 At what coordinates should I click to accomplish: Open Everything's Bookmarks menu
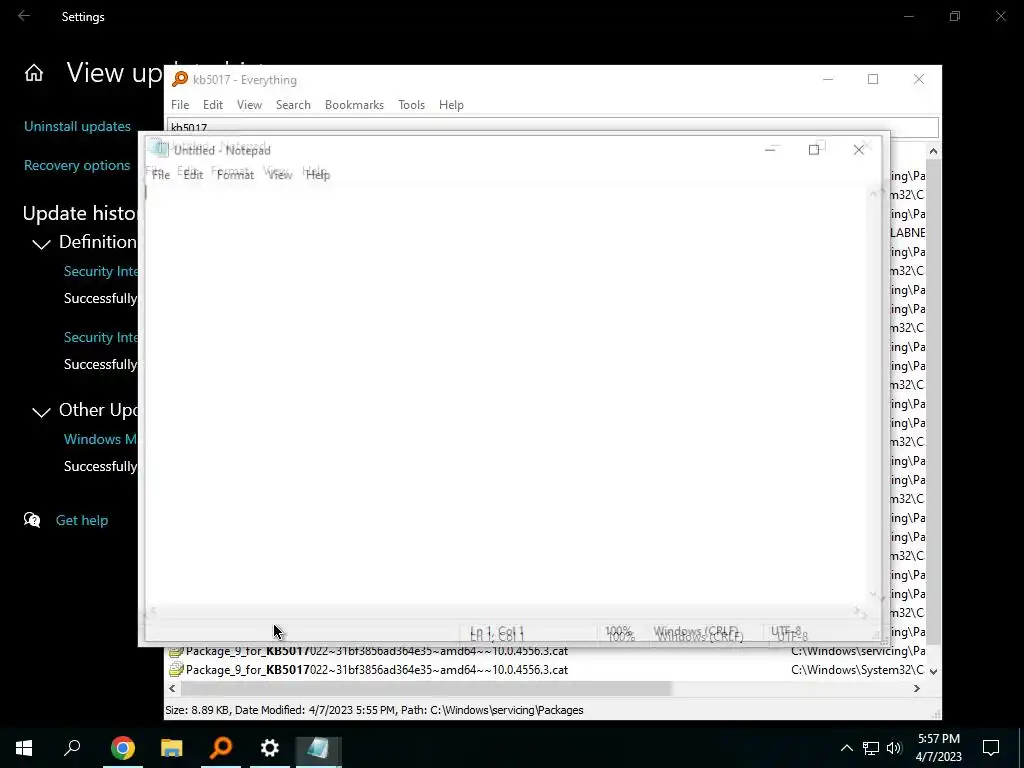[x=354, y=104]
